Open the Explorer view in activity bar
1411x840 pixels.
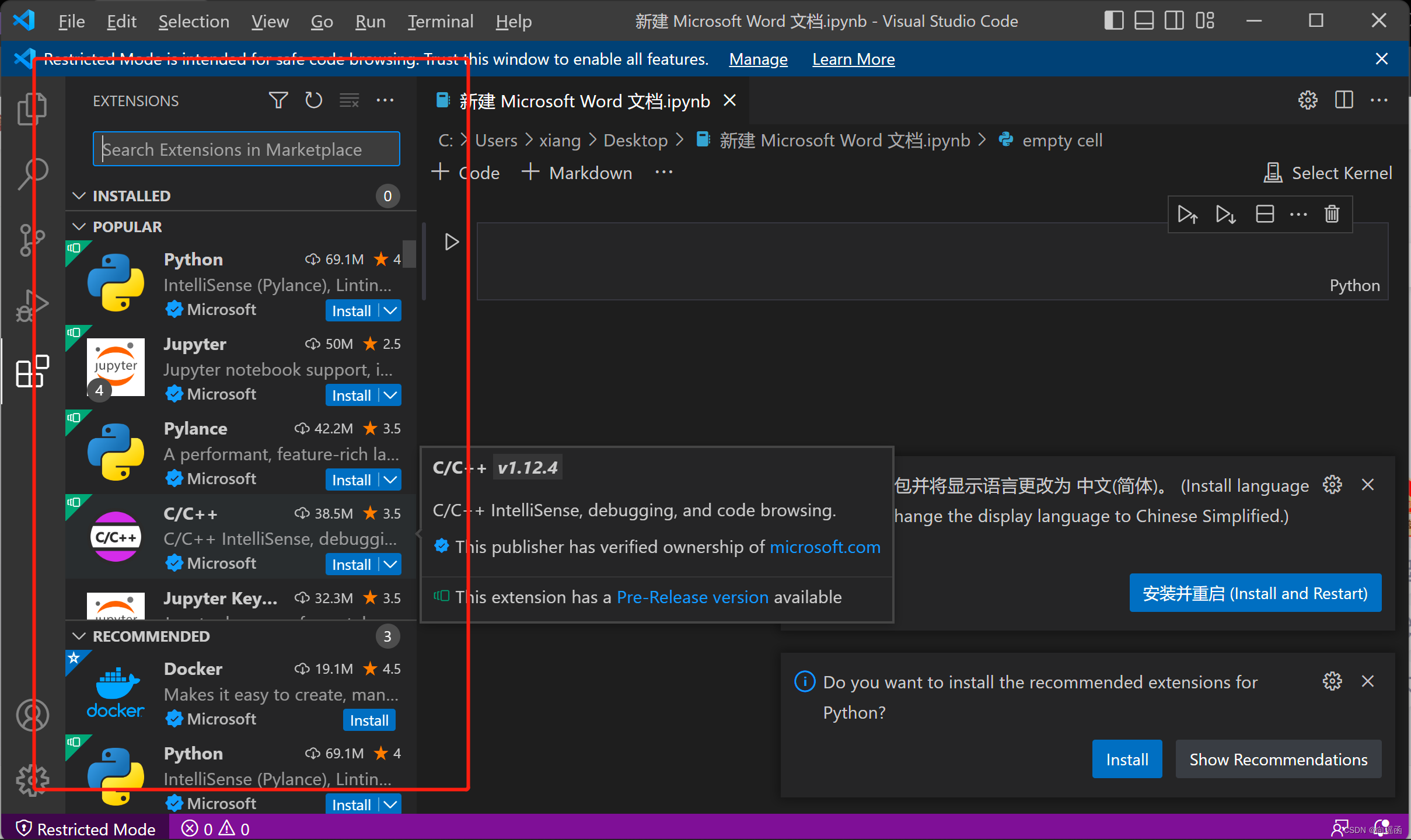tap(32, 109)
